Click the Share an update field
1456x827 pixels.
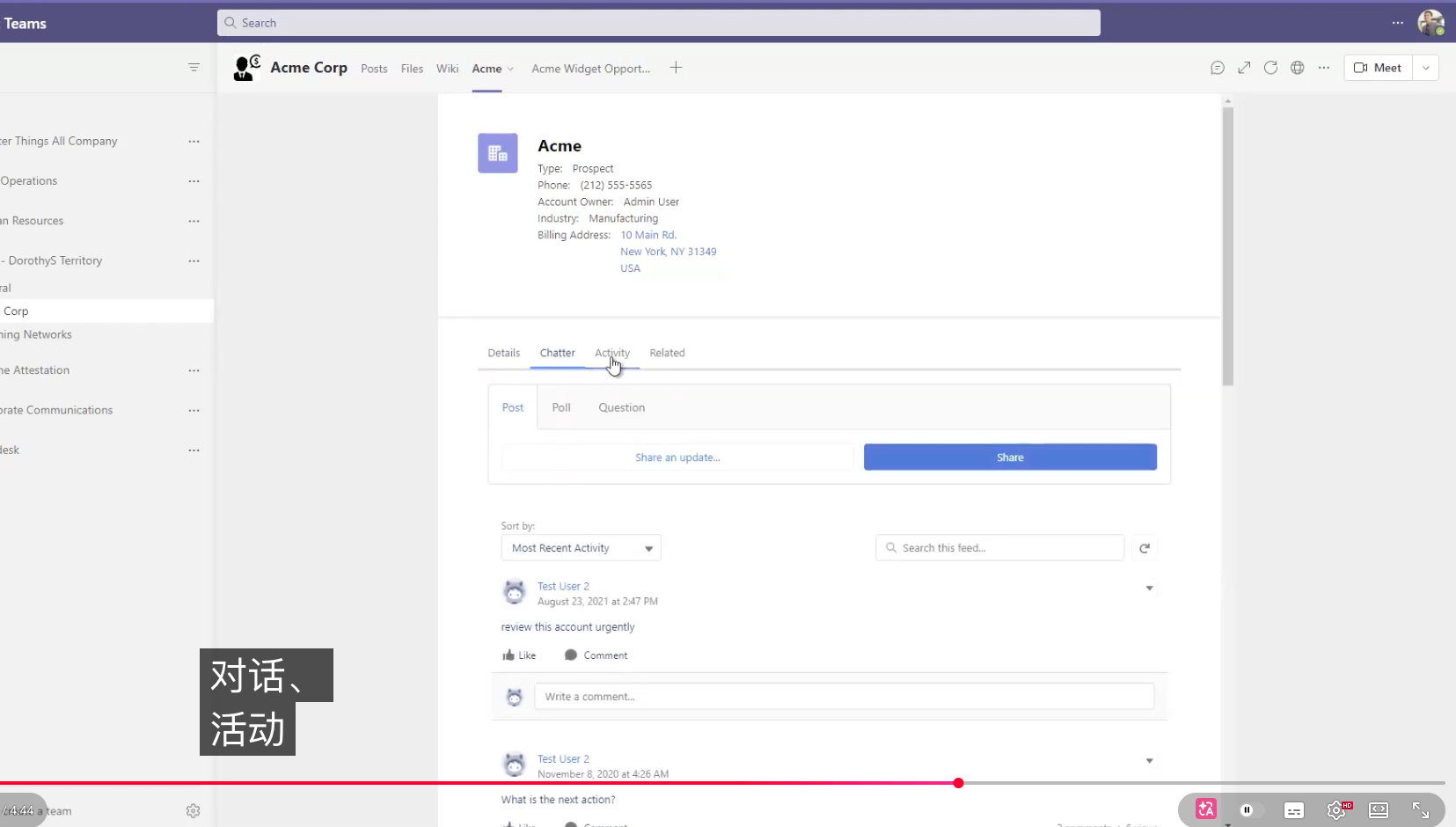pyautogui.click(x=677, y=457)
